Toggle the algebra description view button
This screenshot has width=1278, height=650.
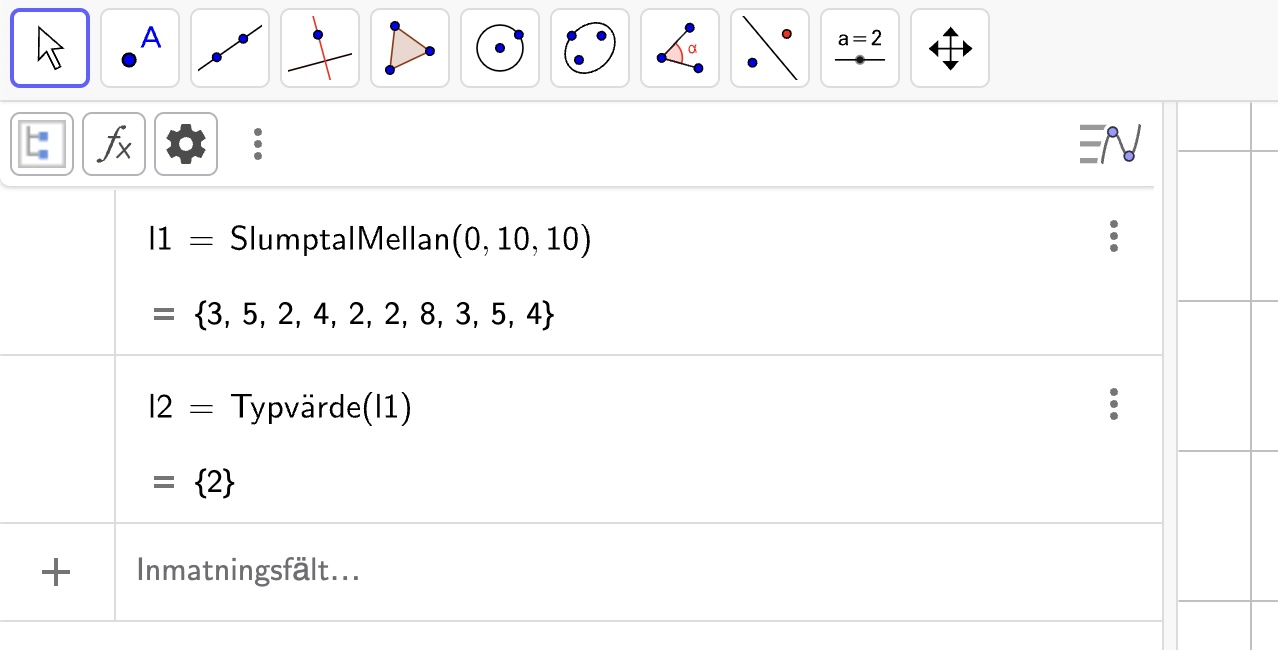click(x=42, y=144)
